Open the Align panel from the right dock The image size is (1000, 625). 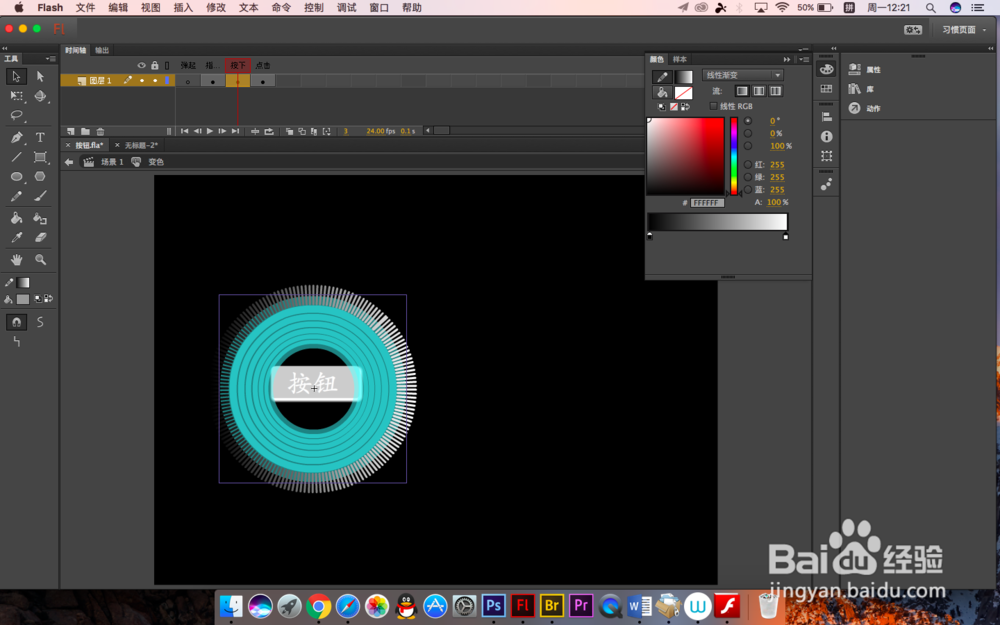pos(826,116)
